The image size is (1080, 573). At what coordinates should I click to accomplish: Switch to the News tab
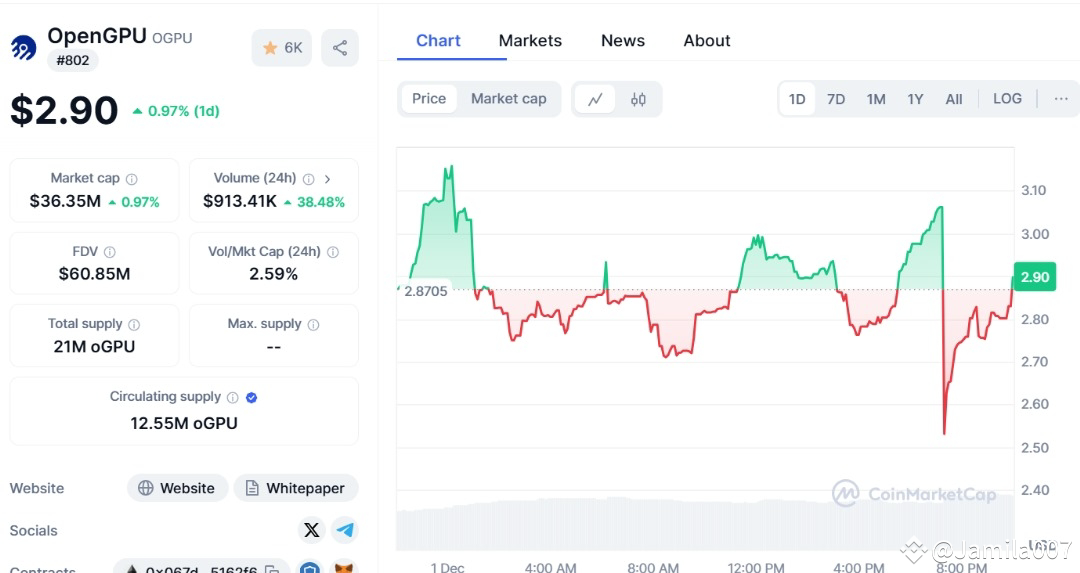(x=623, y=41)
